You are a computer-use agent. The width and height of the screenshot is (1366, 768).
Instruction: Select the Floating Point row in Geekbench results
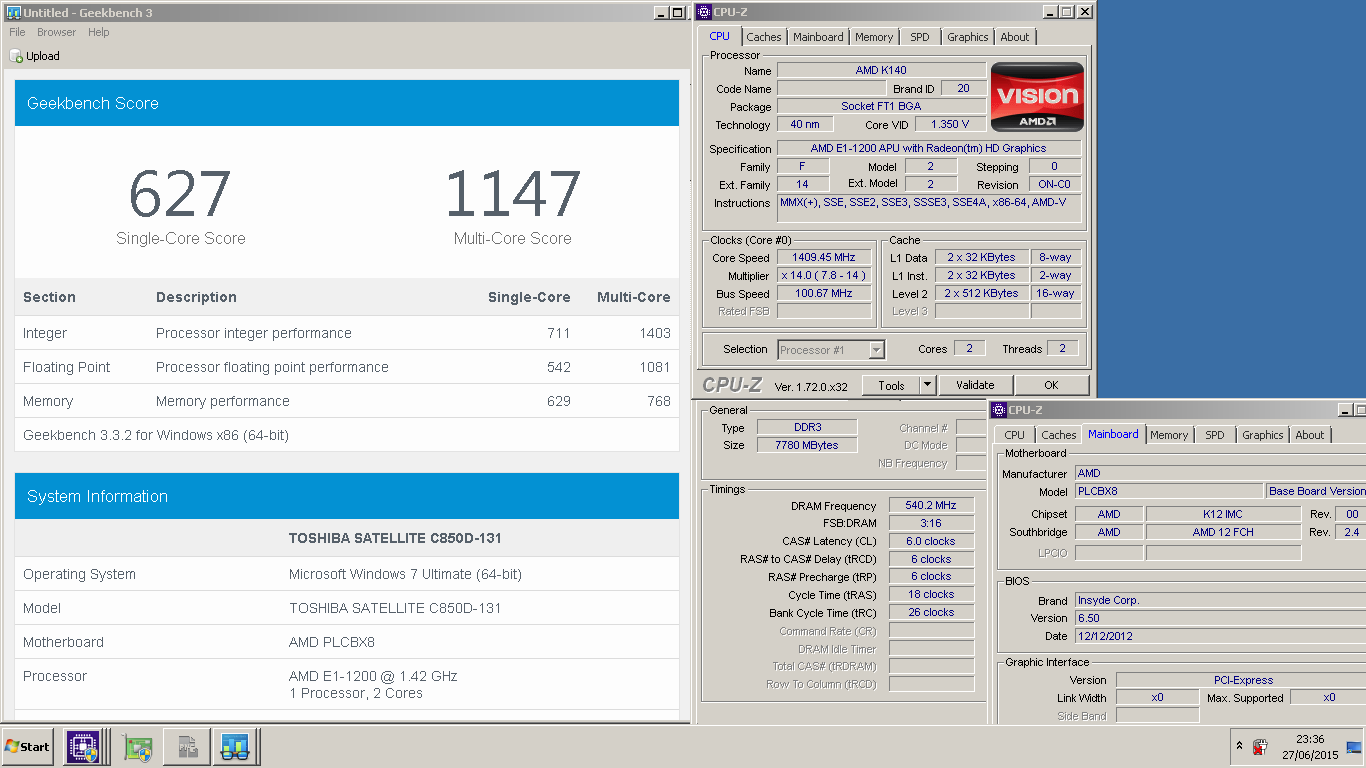coord(347,367)
